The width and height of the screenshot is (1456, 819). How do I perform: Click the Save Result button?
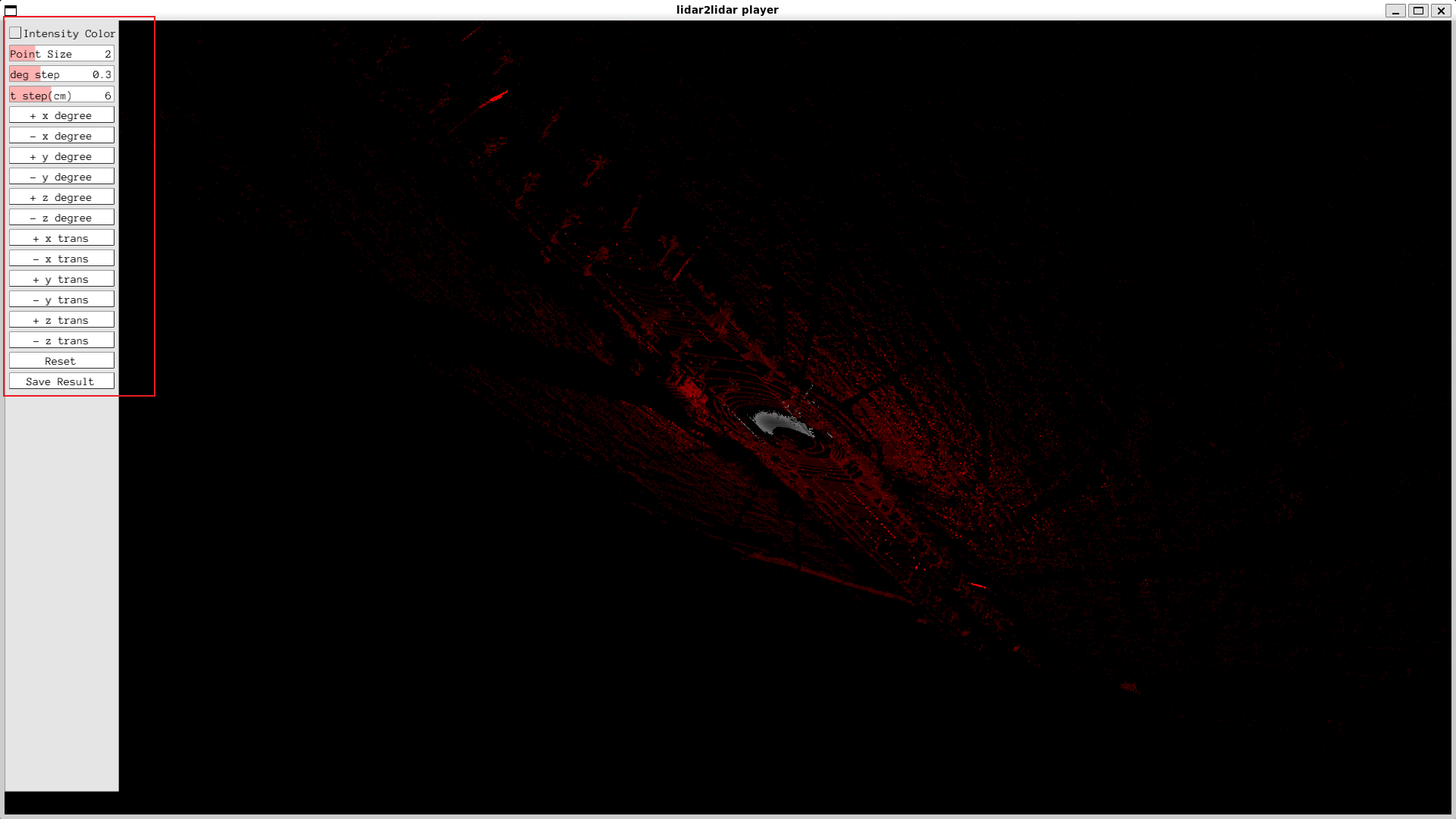point(61,381)
